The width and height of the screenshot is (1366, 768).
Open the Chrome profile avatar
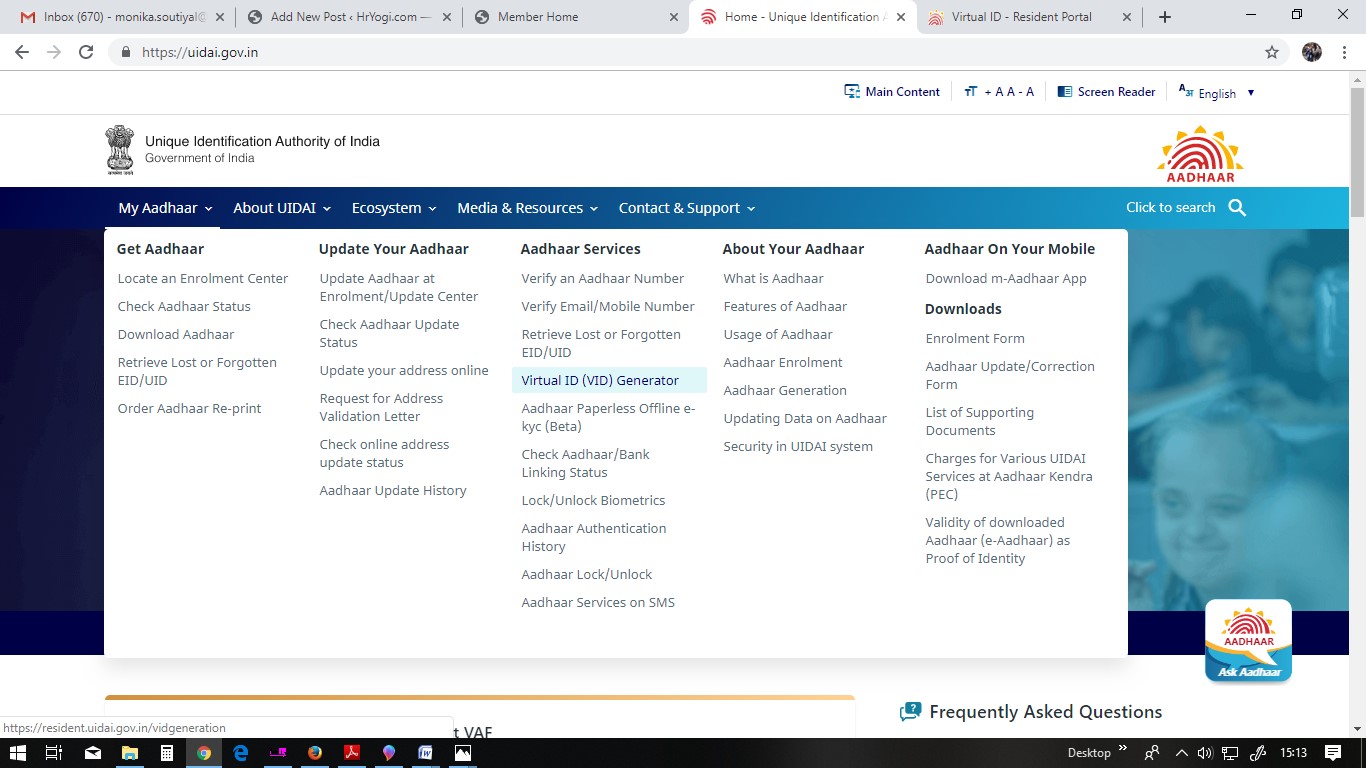[1312, 52]
